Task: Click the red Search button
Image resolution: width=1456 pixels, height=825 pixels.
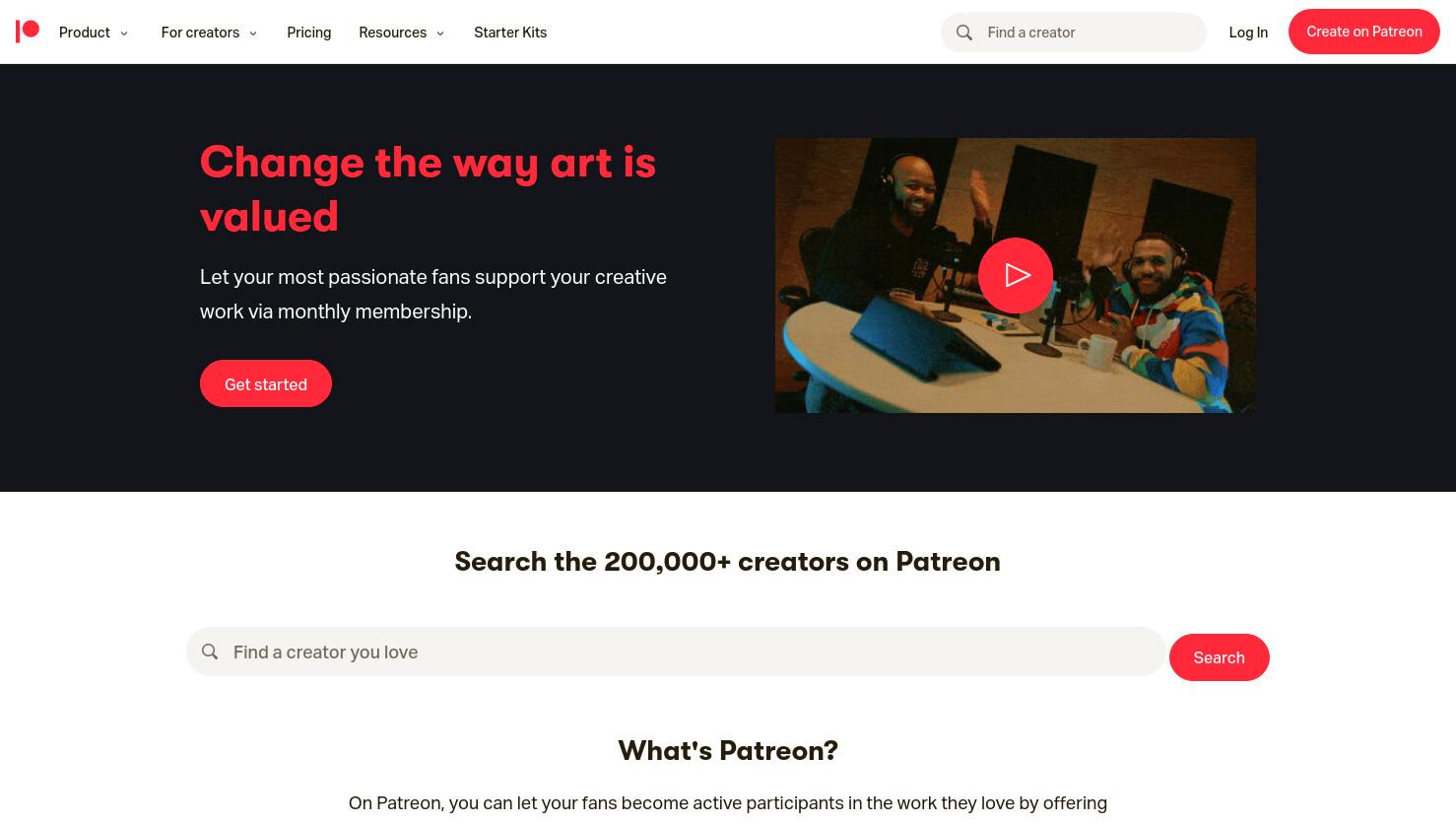Action: point(1220,657)
